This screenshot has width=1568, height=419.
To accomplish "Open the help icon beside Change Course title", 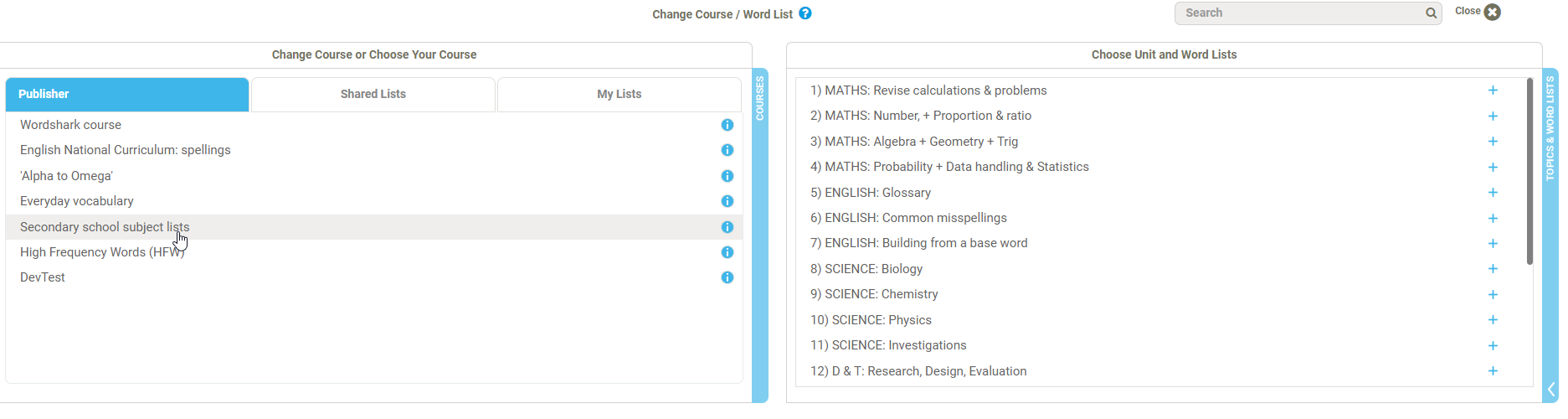I will [x=805, y=13].
